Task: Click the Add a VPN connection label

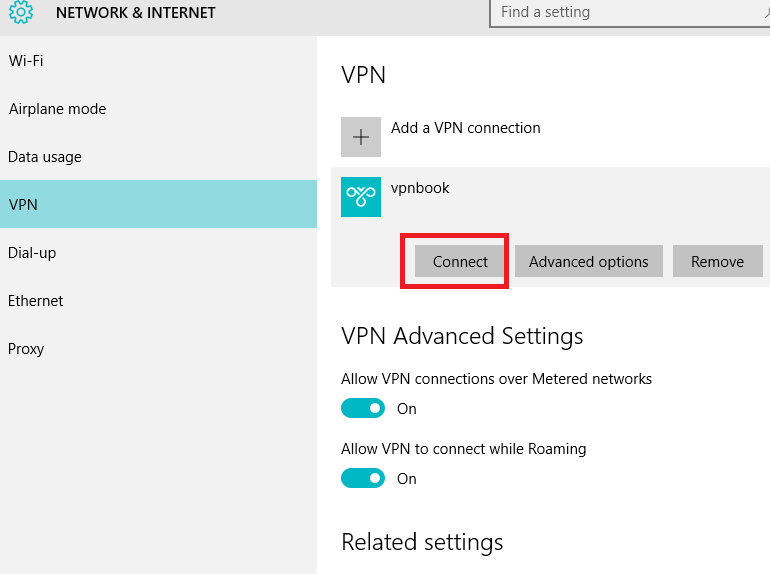Action: click(466, 128)
